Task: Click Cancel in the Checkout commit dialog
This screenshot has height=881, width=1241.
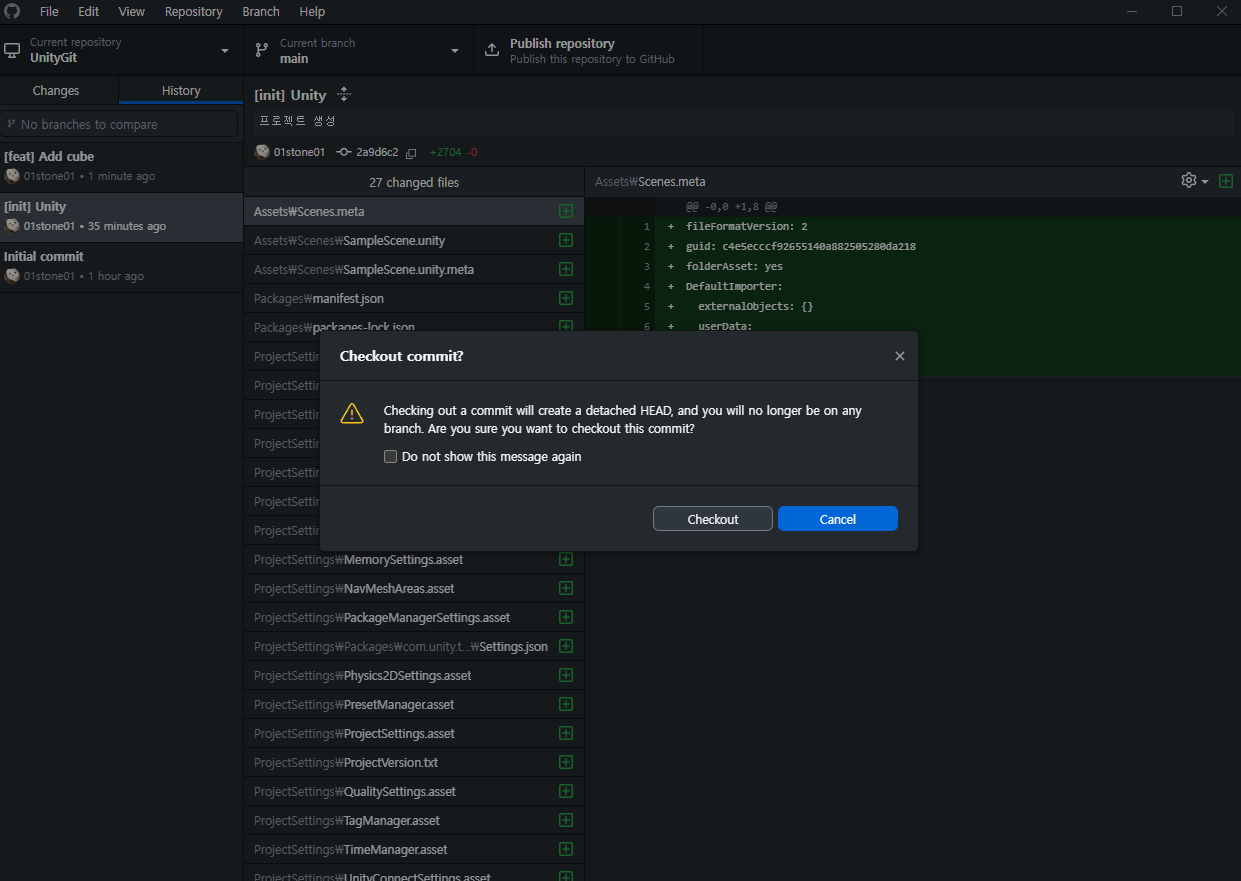Action: tap(837, 519)
